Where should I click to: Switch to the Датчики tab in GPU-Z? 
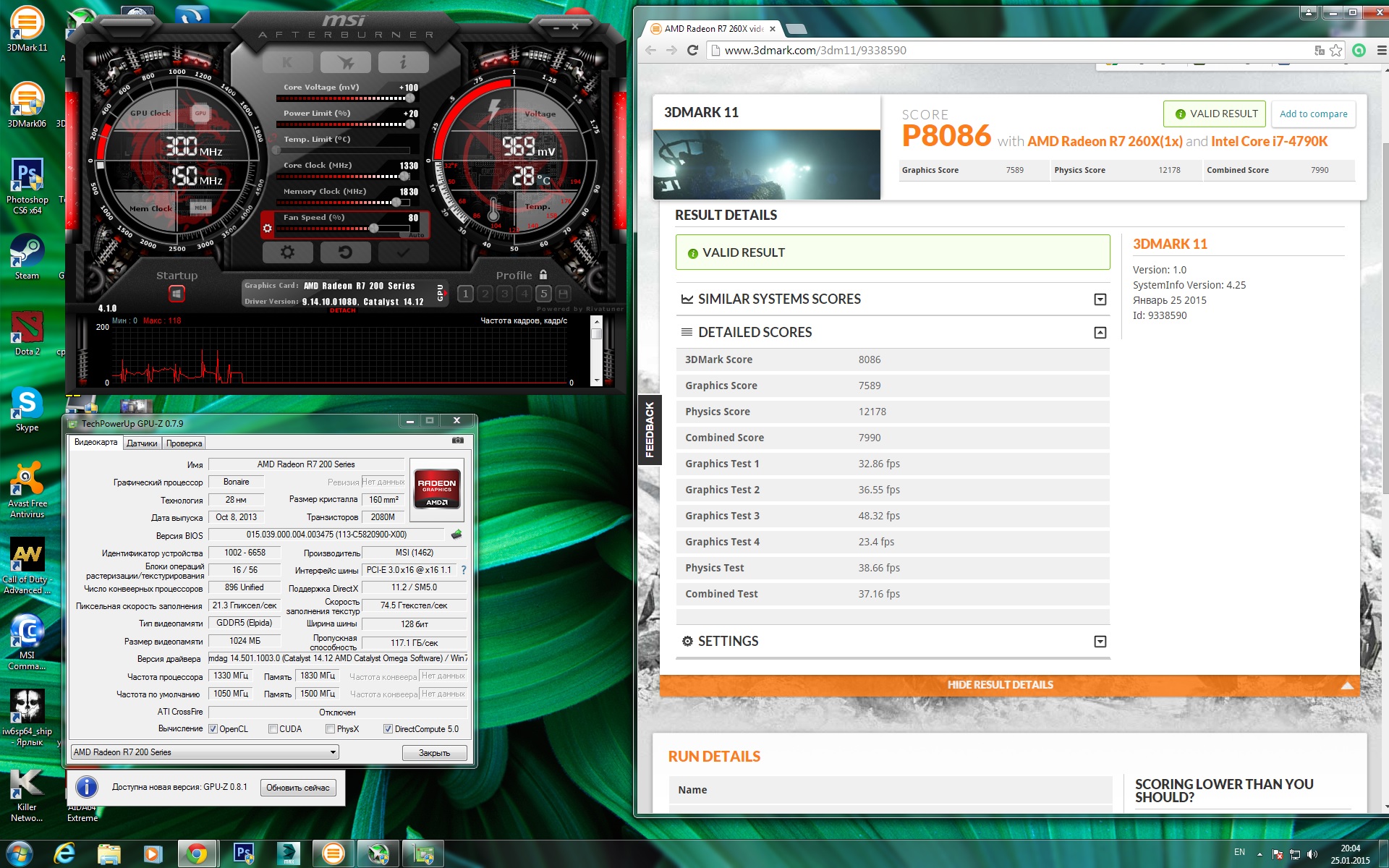(x=142, y=443)
